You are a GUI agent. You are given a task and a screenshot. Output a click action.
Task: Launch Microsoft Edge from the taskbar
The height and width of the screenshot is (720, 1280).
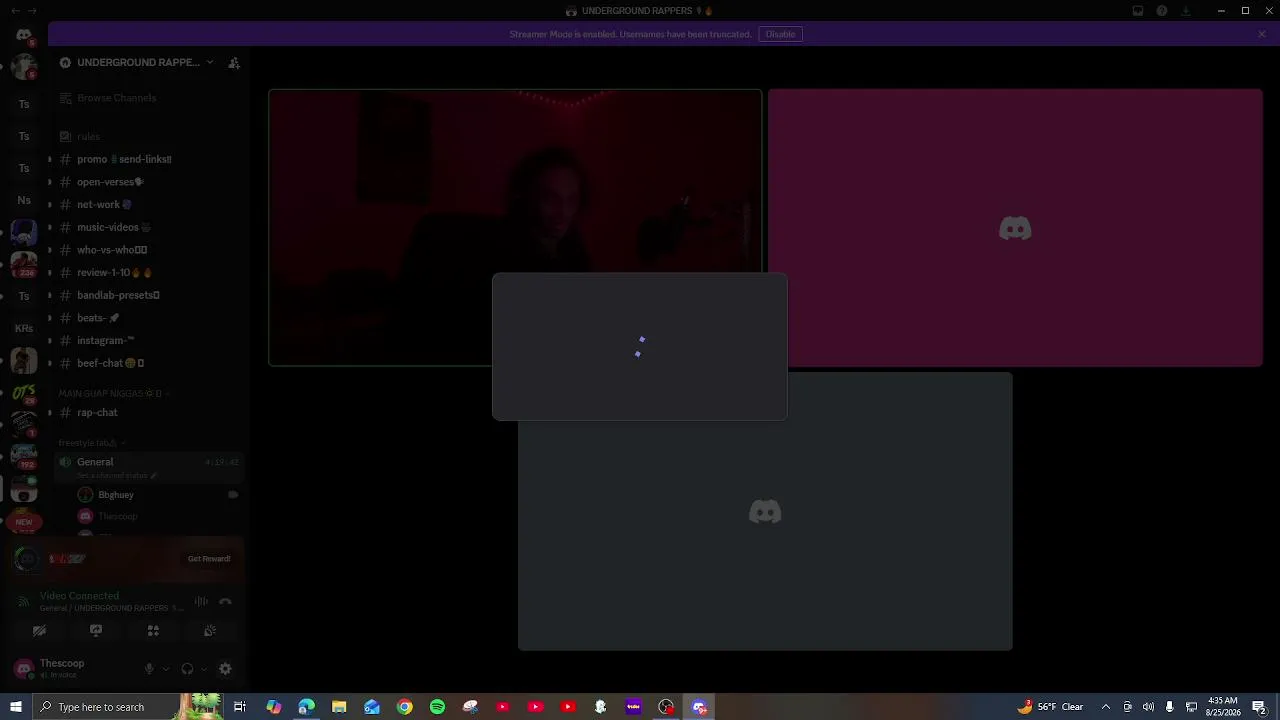point(306,707)
